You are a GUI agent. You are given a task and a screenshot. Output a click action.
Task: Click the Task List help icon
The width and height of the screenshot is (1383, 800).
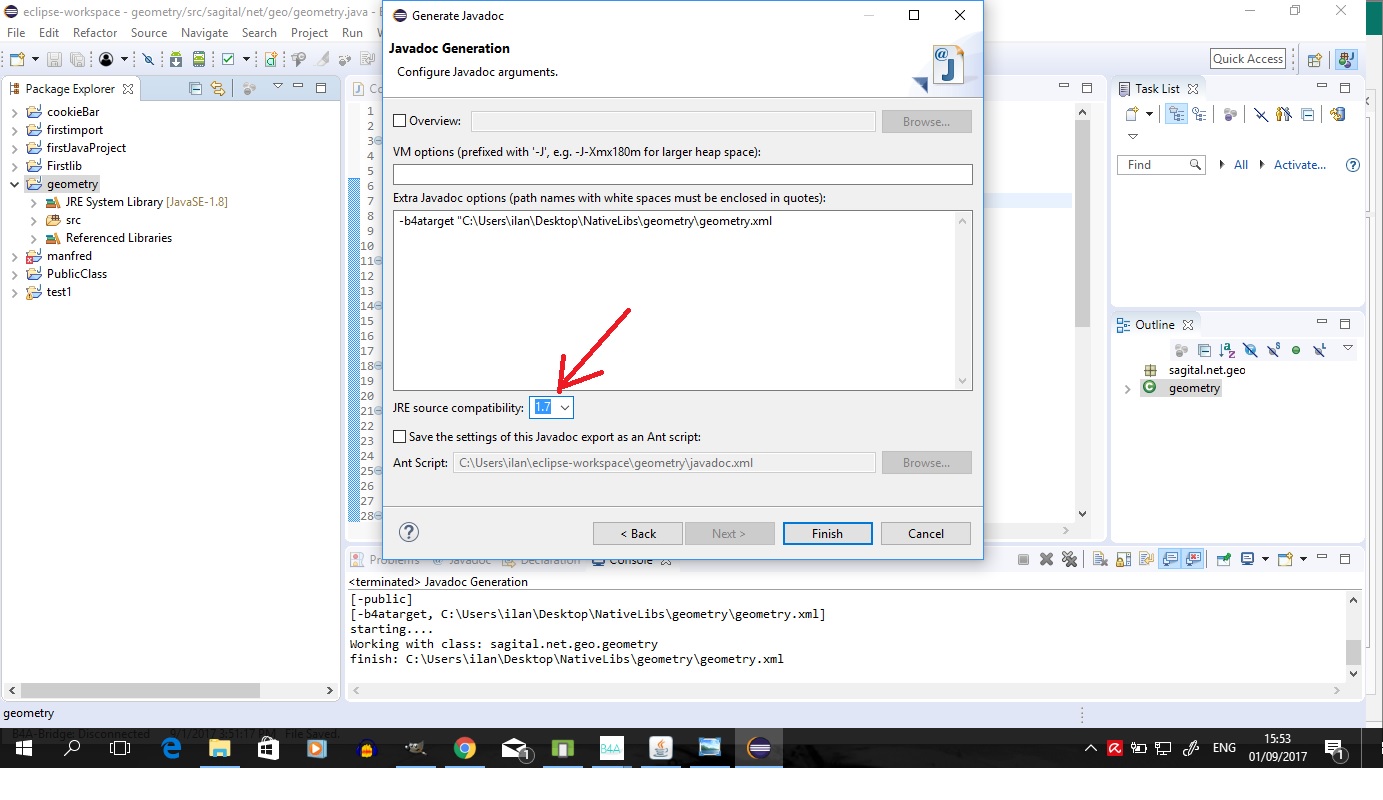coord(1353,165)
